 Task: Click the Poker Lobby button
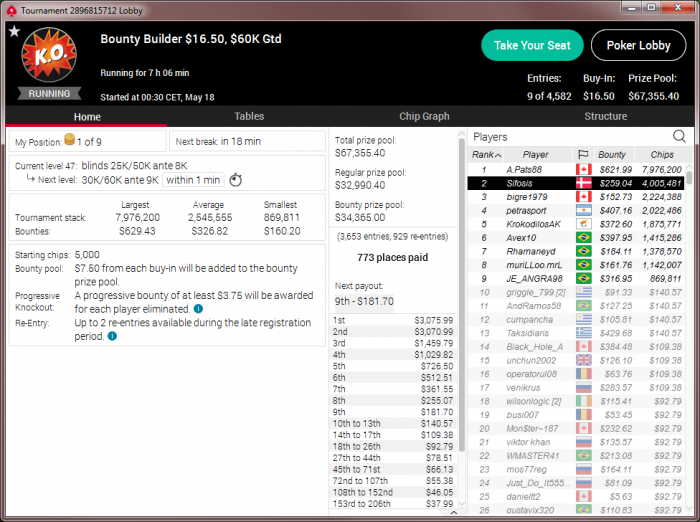638,45
